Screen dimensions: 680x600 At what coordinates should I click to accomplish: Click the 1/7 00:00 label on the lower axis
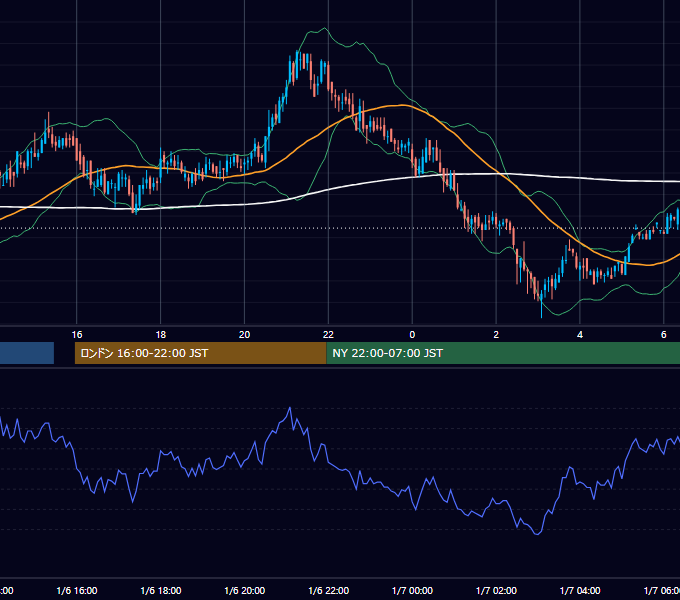[412, 590]
